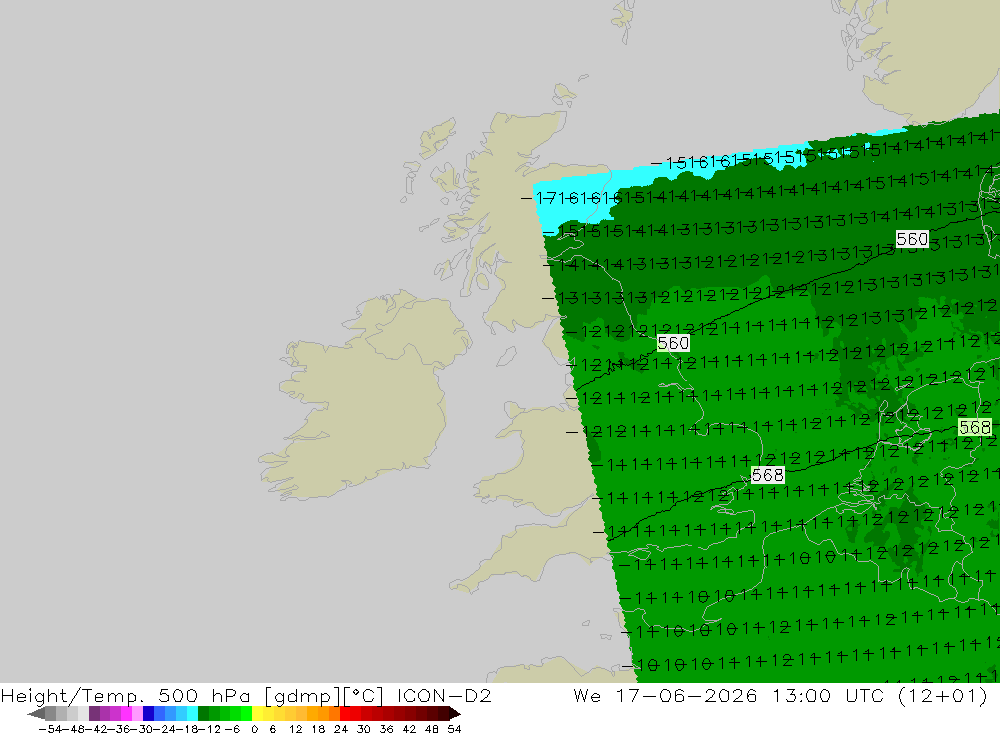1000x733 pixels.
Task: Click the cyan swatch in the color legend
Action: point(192,714)
